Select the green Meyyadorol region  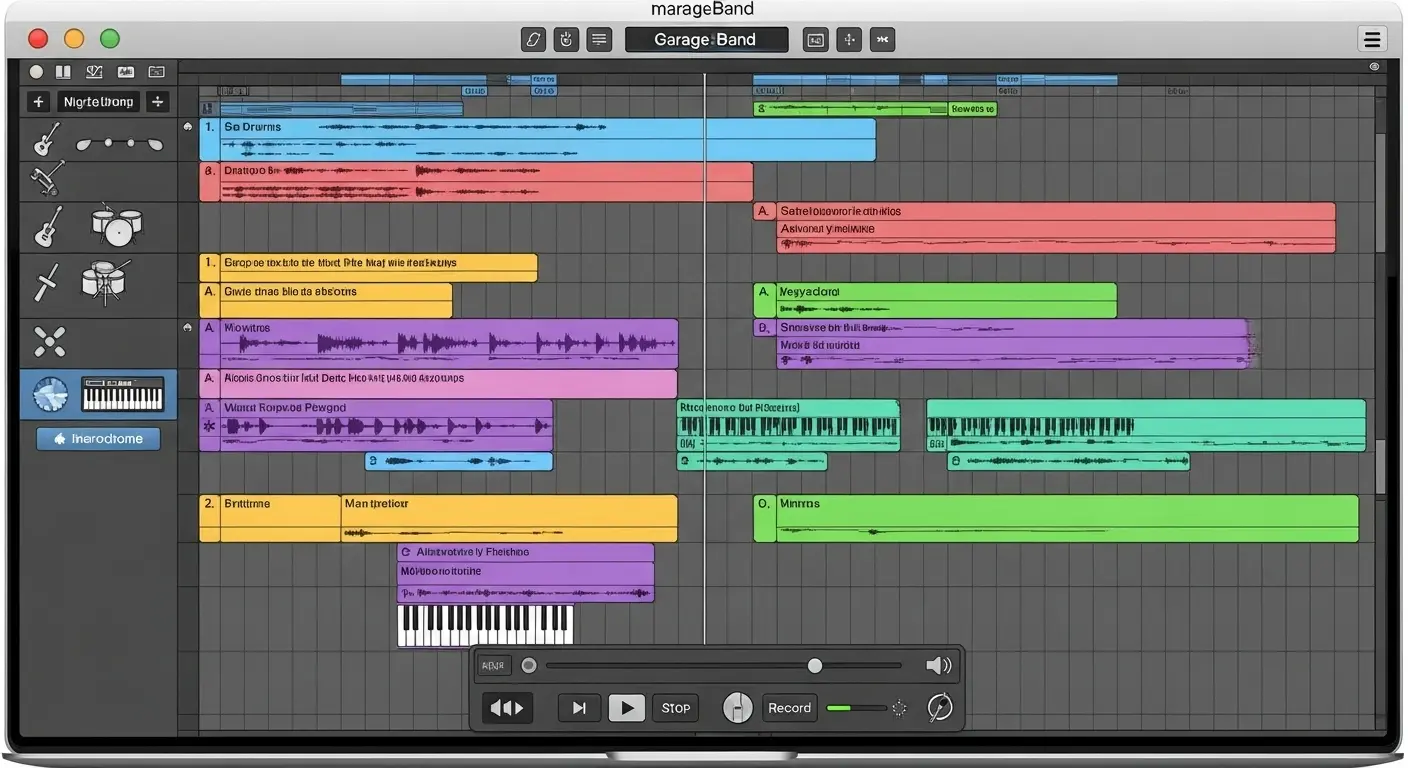click(x=935, y=300)
